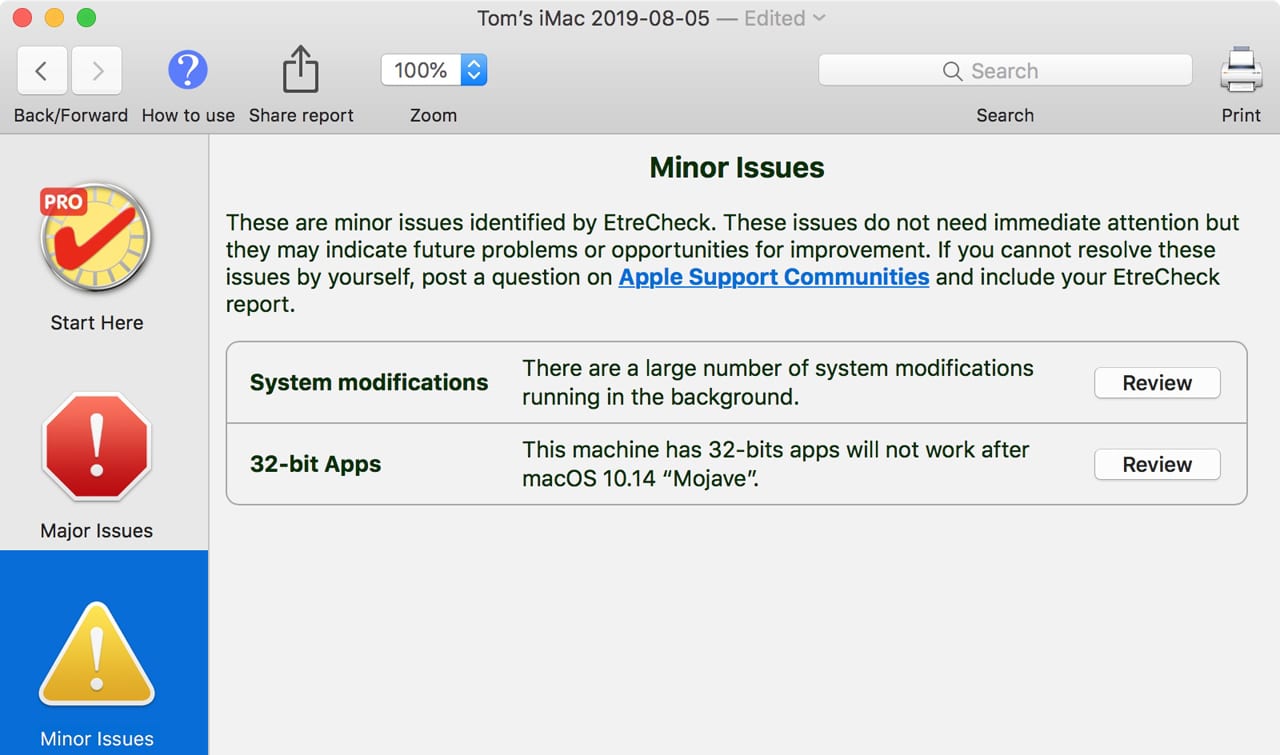Click the Start Here sidebar label

(x=97, y=323)
